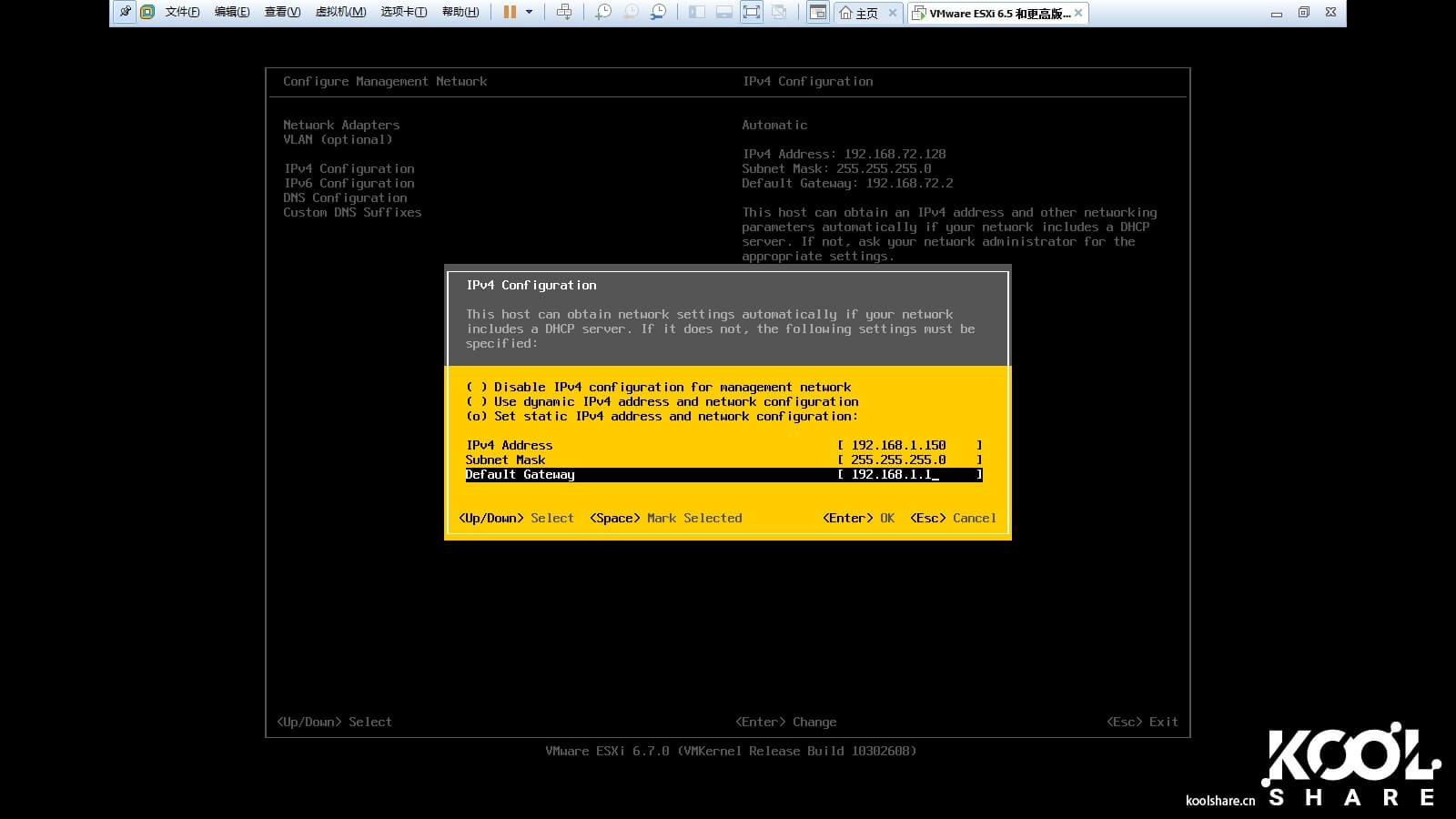Take a snapshot of the VM
This screenshot has width=1456, height=819.
click(x=602, y=12)
